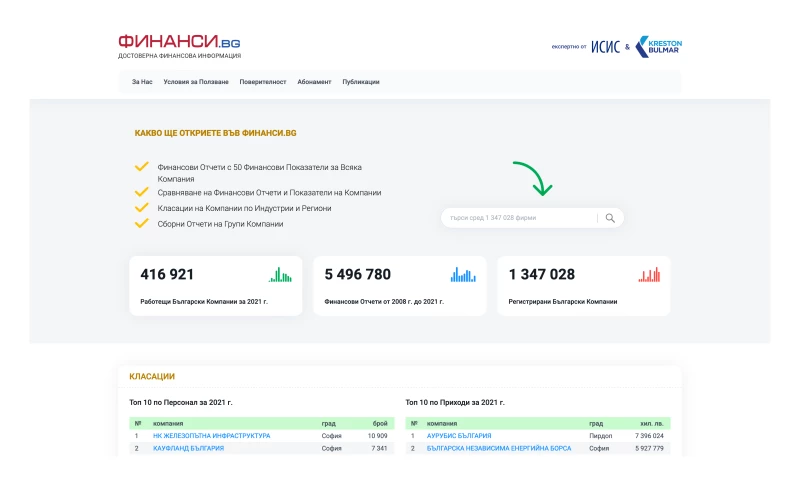The height and width of the screenshot is (480, 800).
Task: Click 'Сравняване на Финансови Отчети' line
Action: tap(269, 193)
